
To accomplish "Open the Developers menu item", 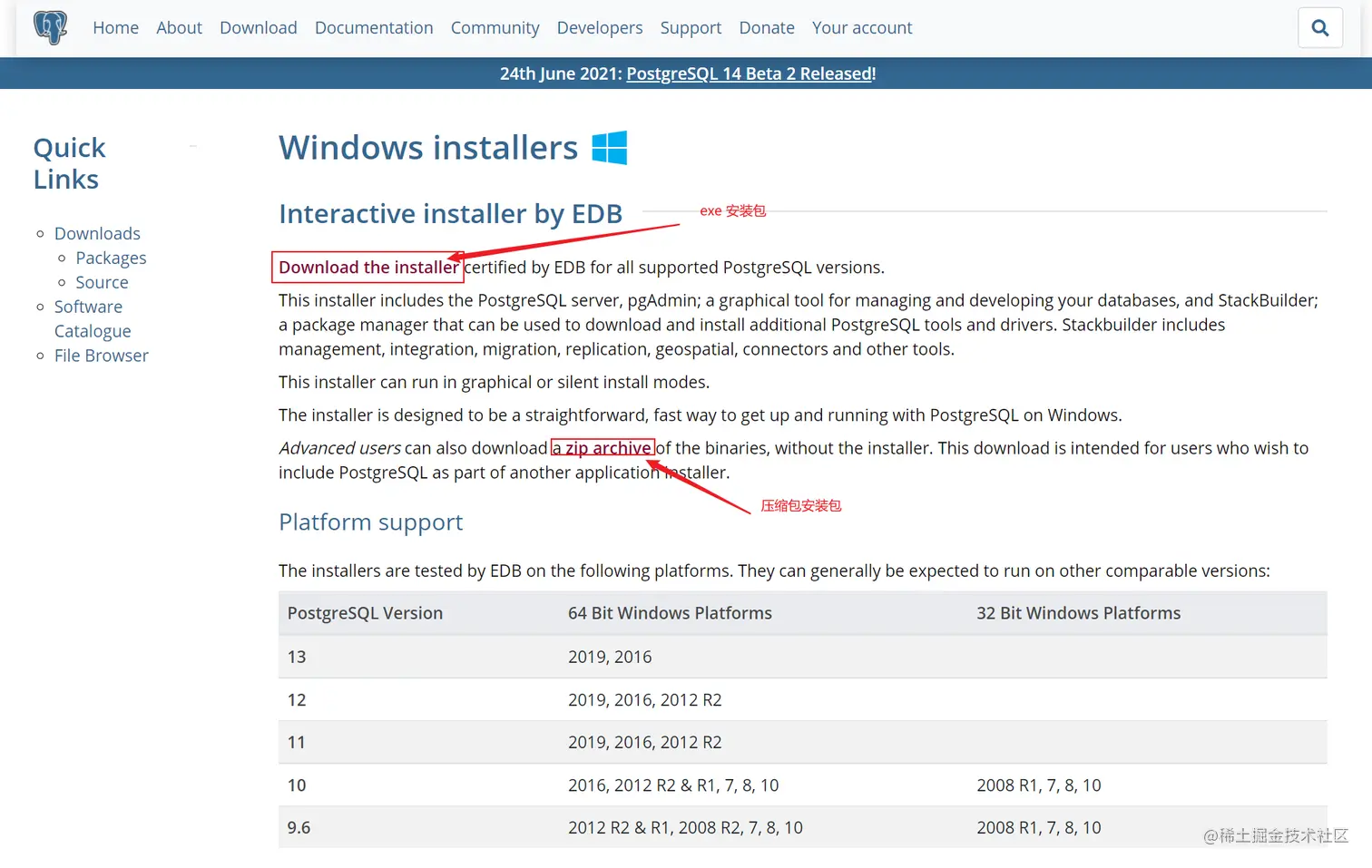I will (x=600, y=28).
